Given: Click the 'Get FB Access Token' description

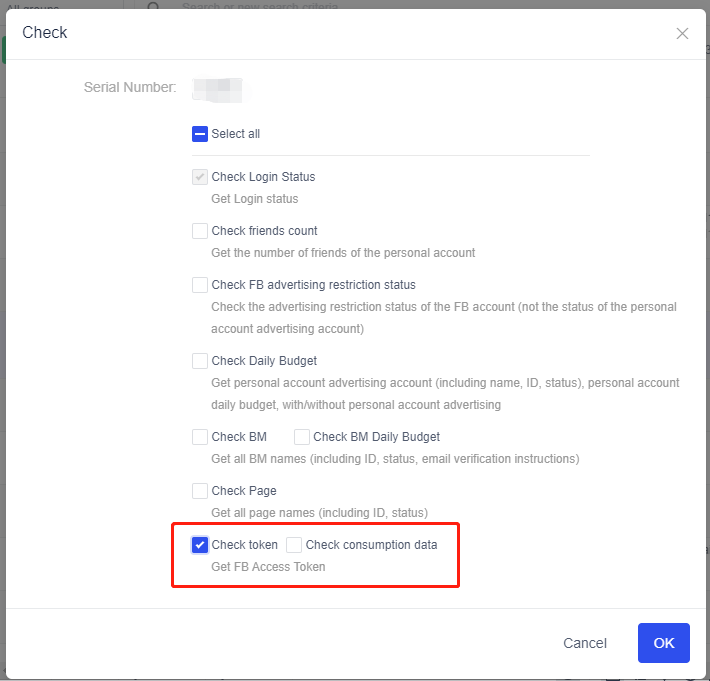Looking at the screenshot, I should tap(268, 567).
